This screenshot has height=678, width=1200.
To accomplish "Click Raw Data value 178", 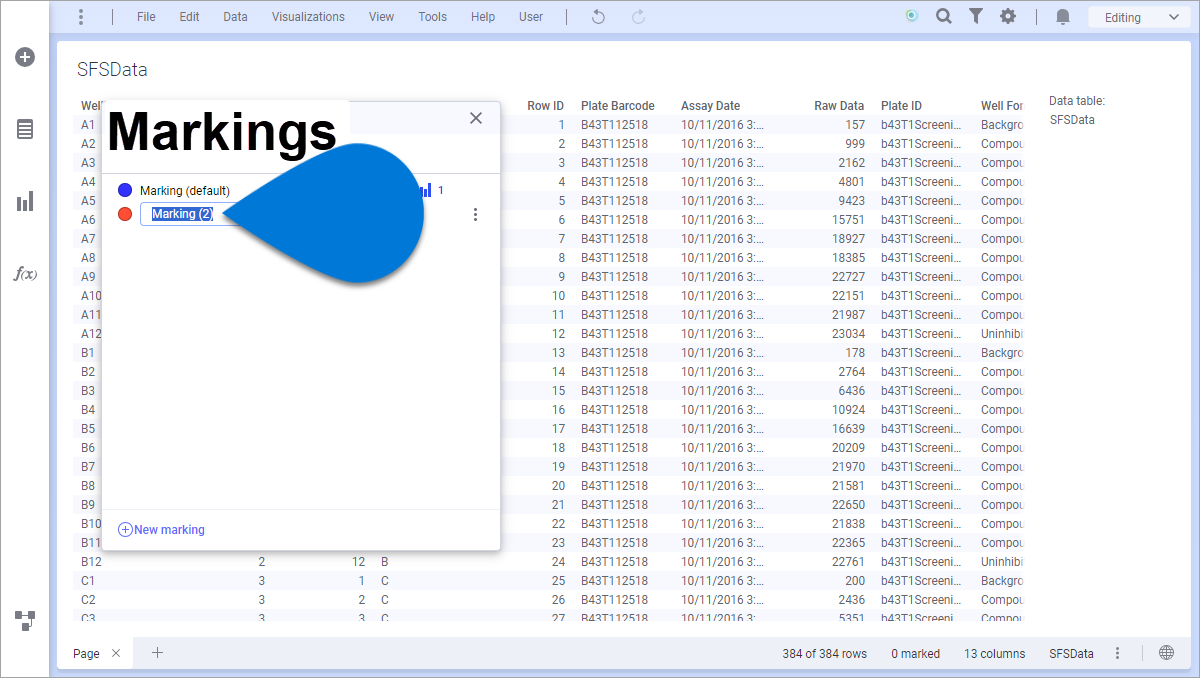I will [855, 353].
